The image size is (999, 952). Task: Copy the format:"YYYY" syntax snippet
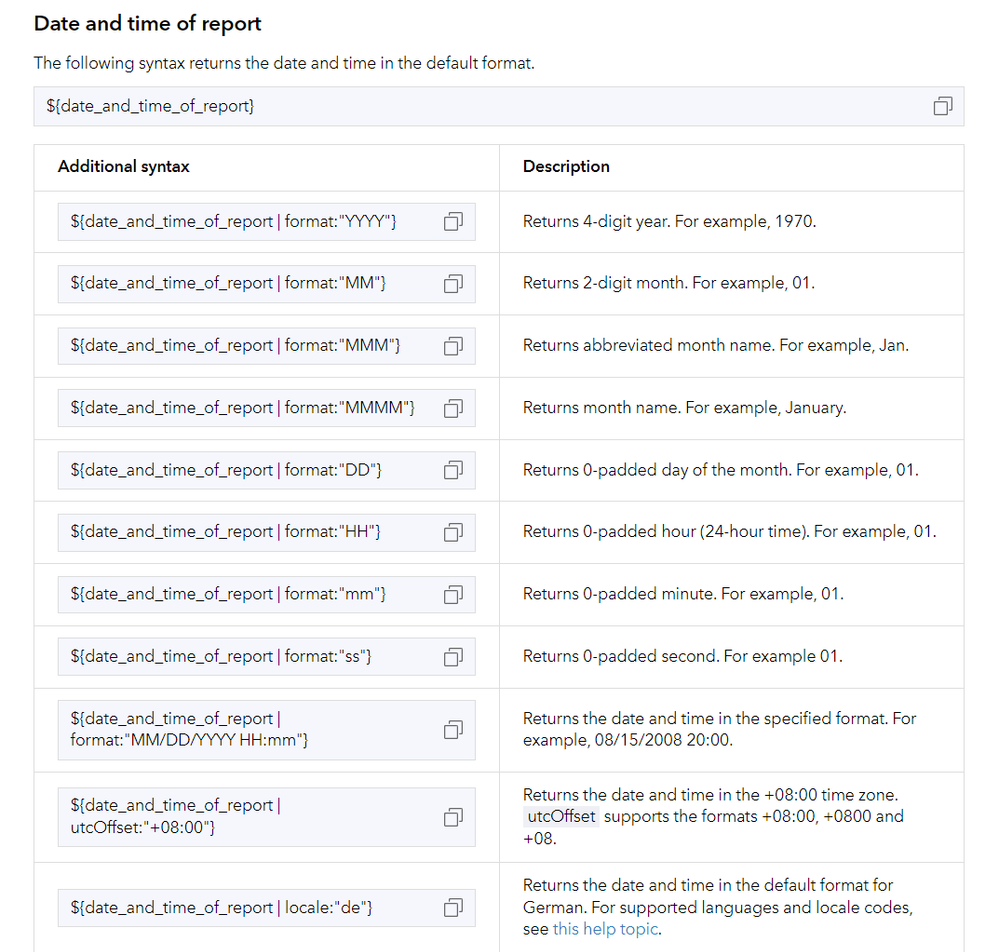453,222
